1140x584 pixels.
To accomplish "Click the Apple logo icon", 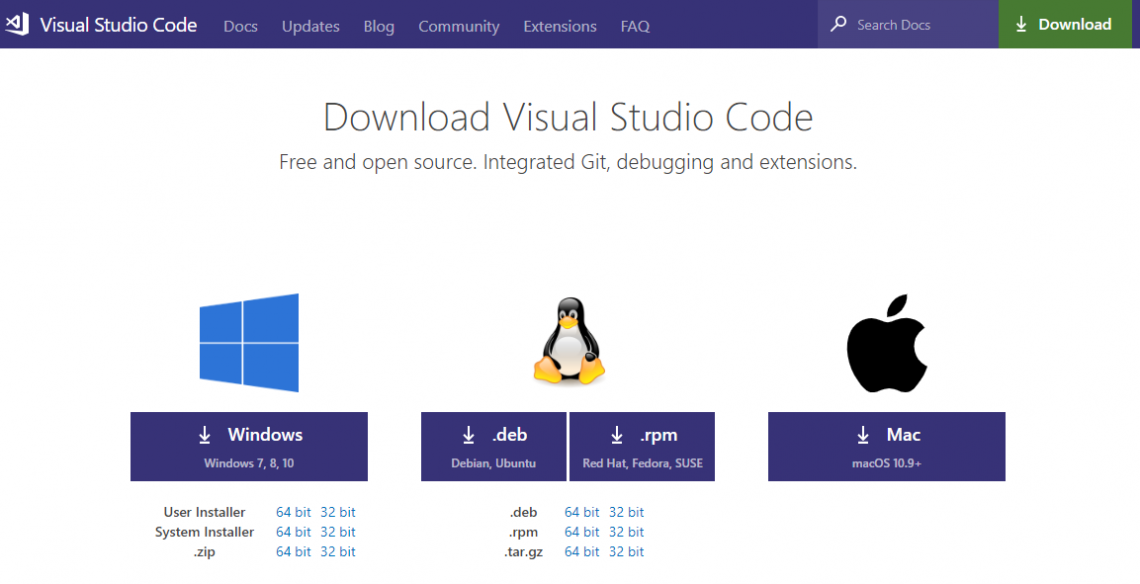I will 887,343.
